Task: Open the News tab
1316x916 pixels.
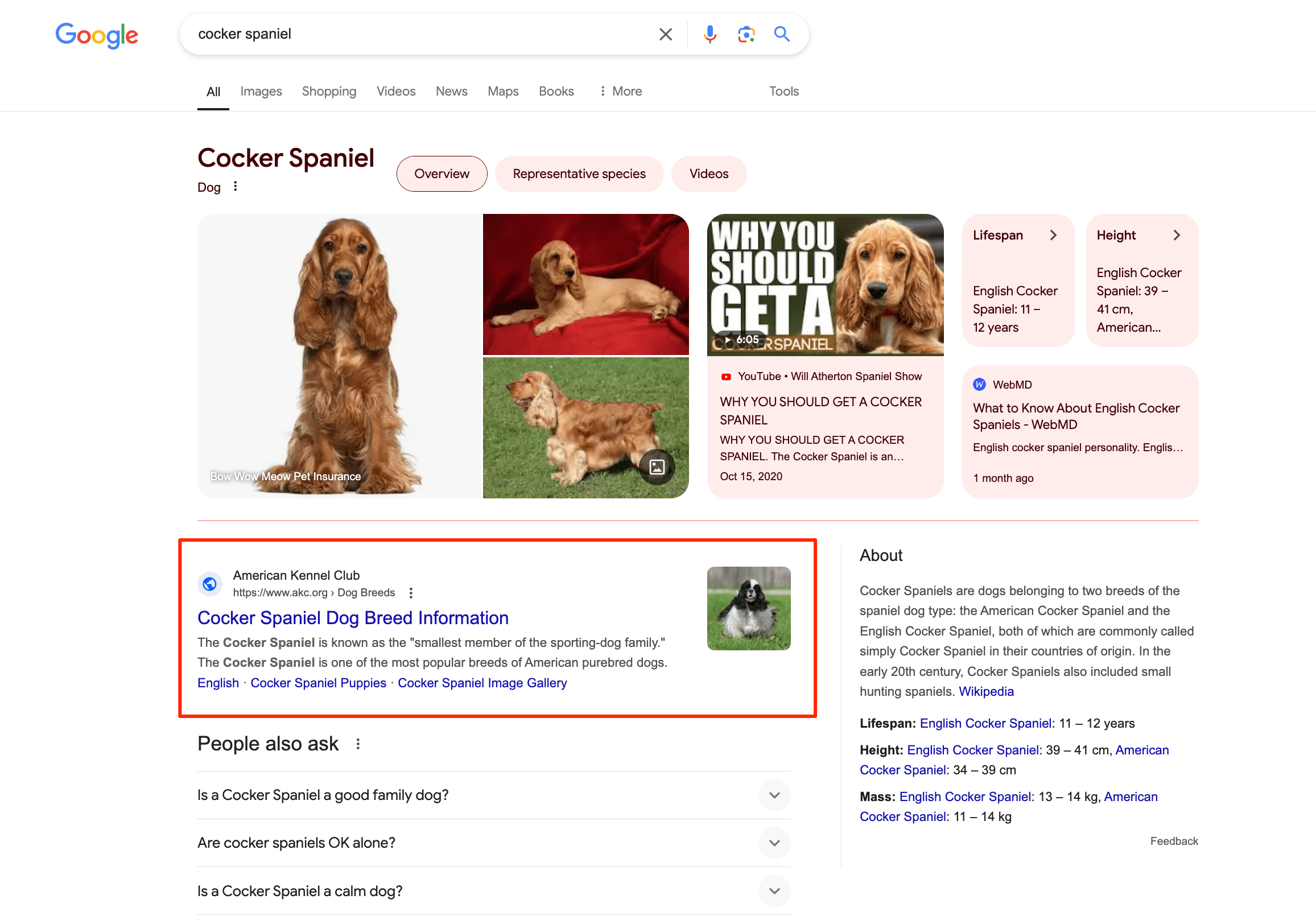Action: coord(451,91)
